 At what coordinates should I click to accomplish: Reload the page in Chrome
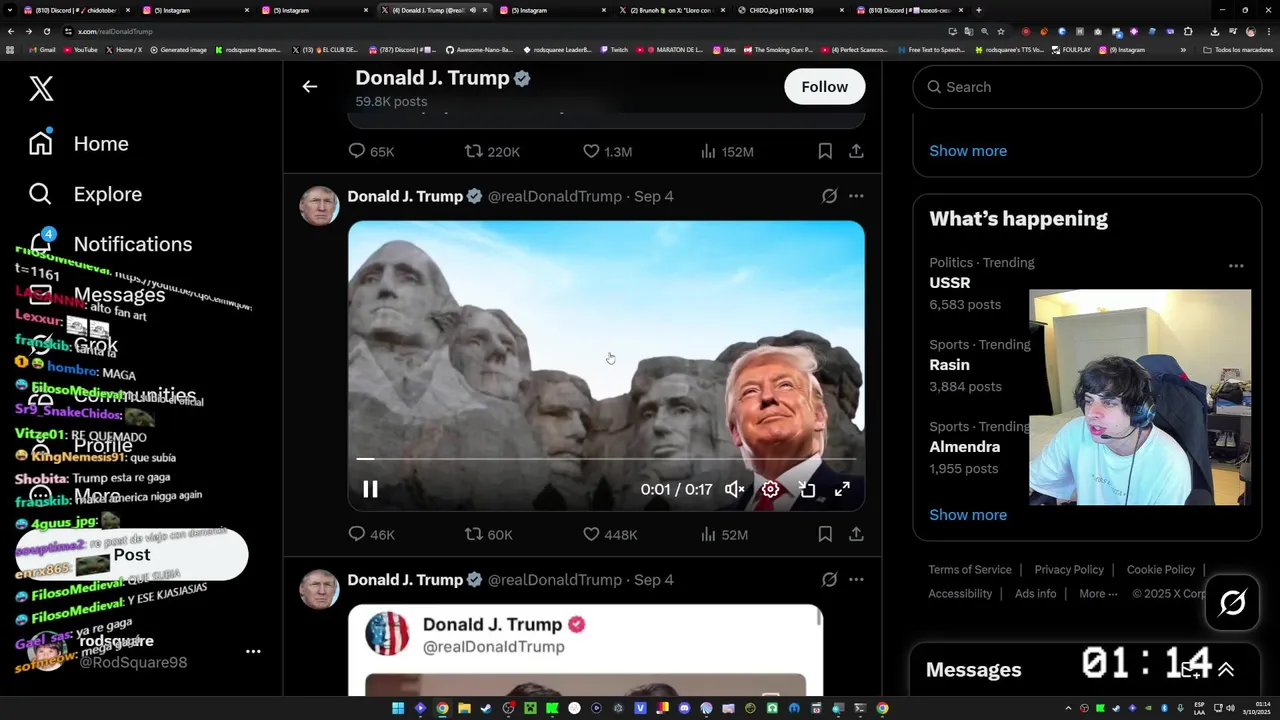pos(46,31)
